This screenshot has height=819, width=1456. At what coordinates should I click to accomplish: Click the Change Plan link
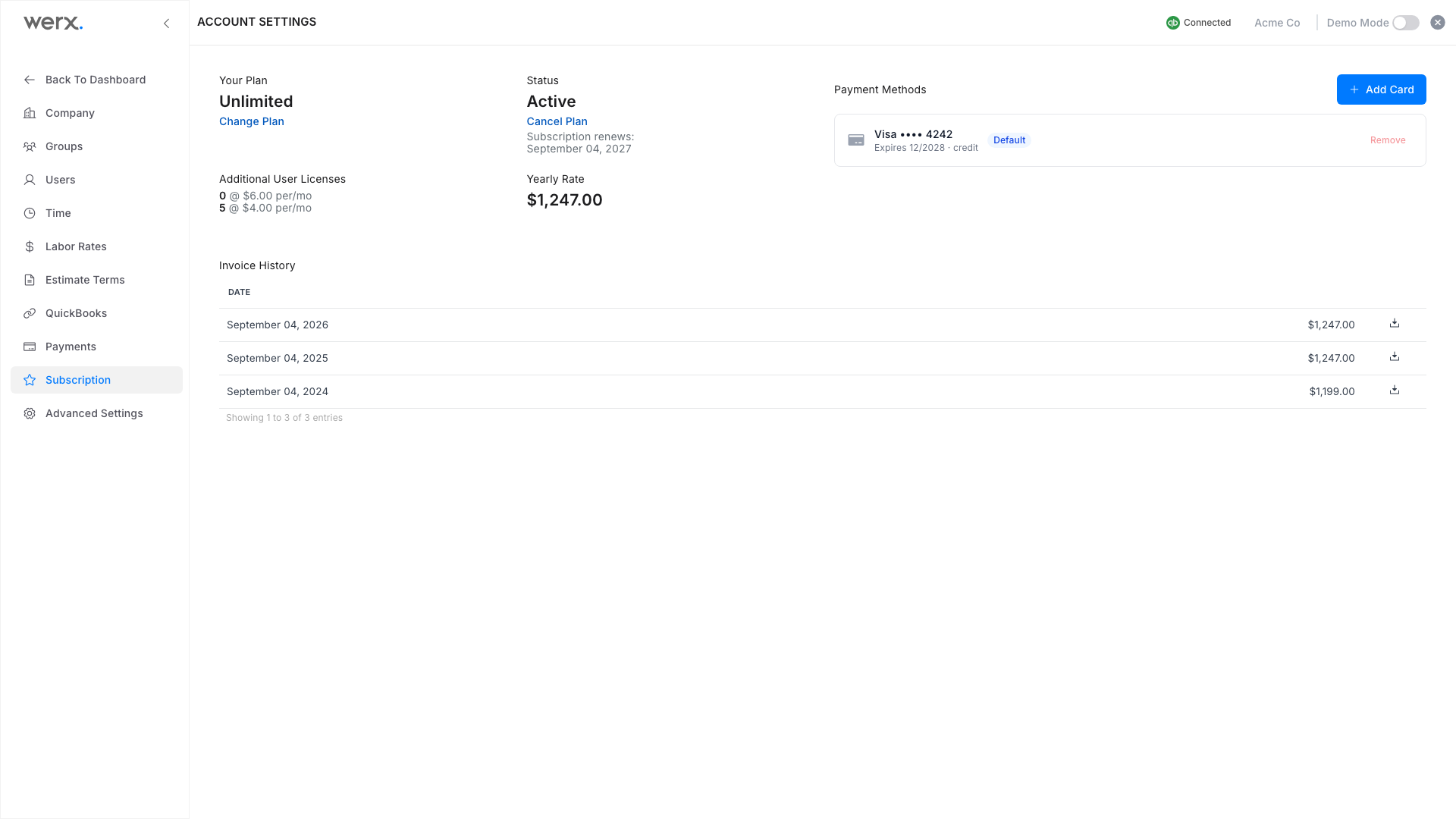pyautogui.click(x=252, y=121)
